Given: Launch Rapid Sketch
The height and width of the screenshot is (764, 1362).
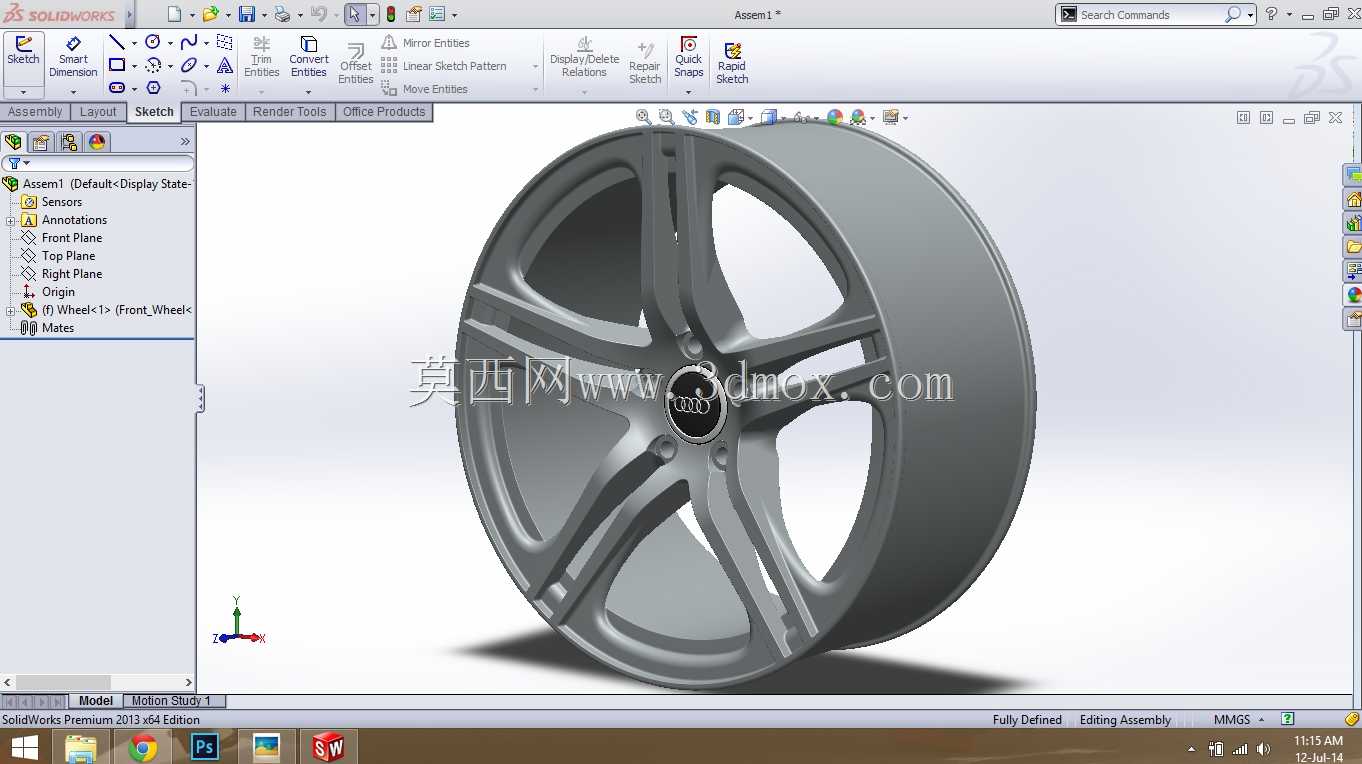Looking at the screenshot, I should [x=732, y=62].
